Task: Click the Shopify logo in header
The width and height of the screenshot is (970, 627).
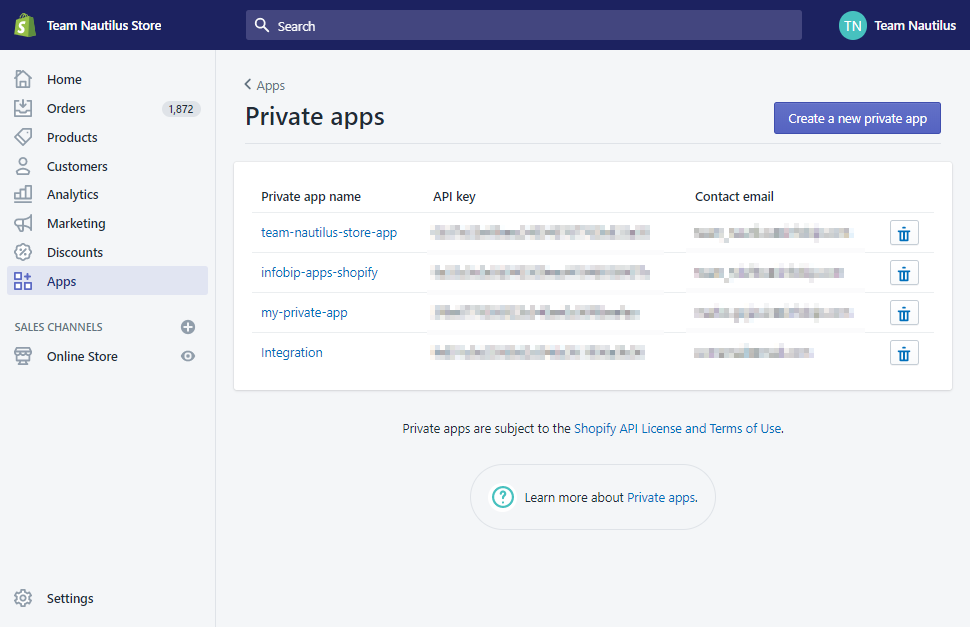Action: pos(25,25)
